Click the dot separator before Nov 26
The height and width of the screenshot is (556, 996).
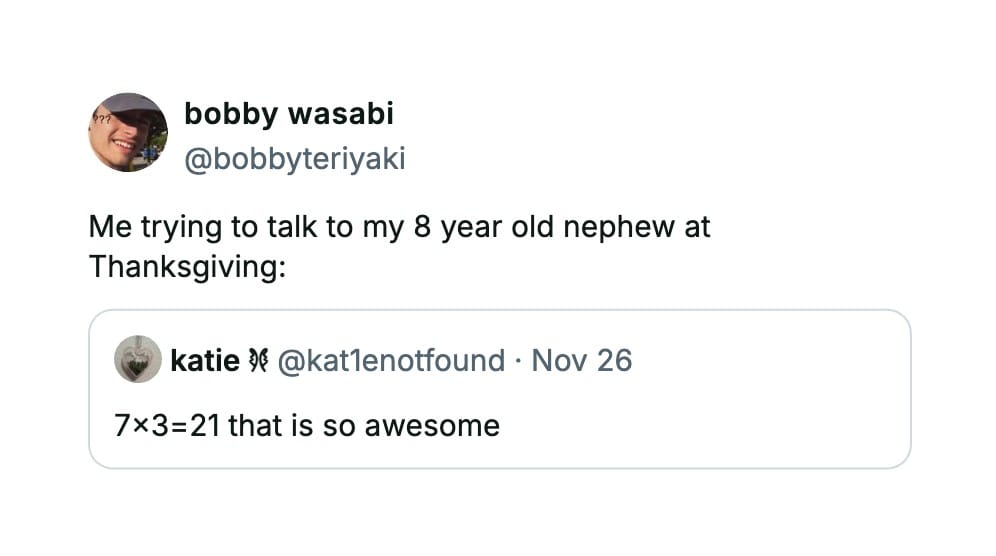point(518,360)
